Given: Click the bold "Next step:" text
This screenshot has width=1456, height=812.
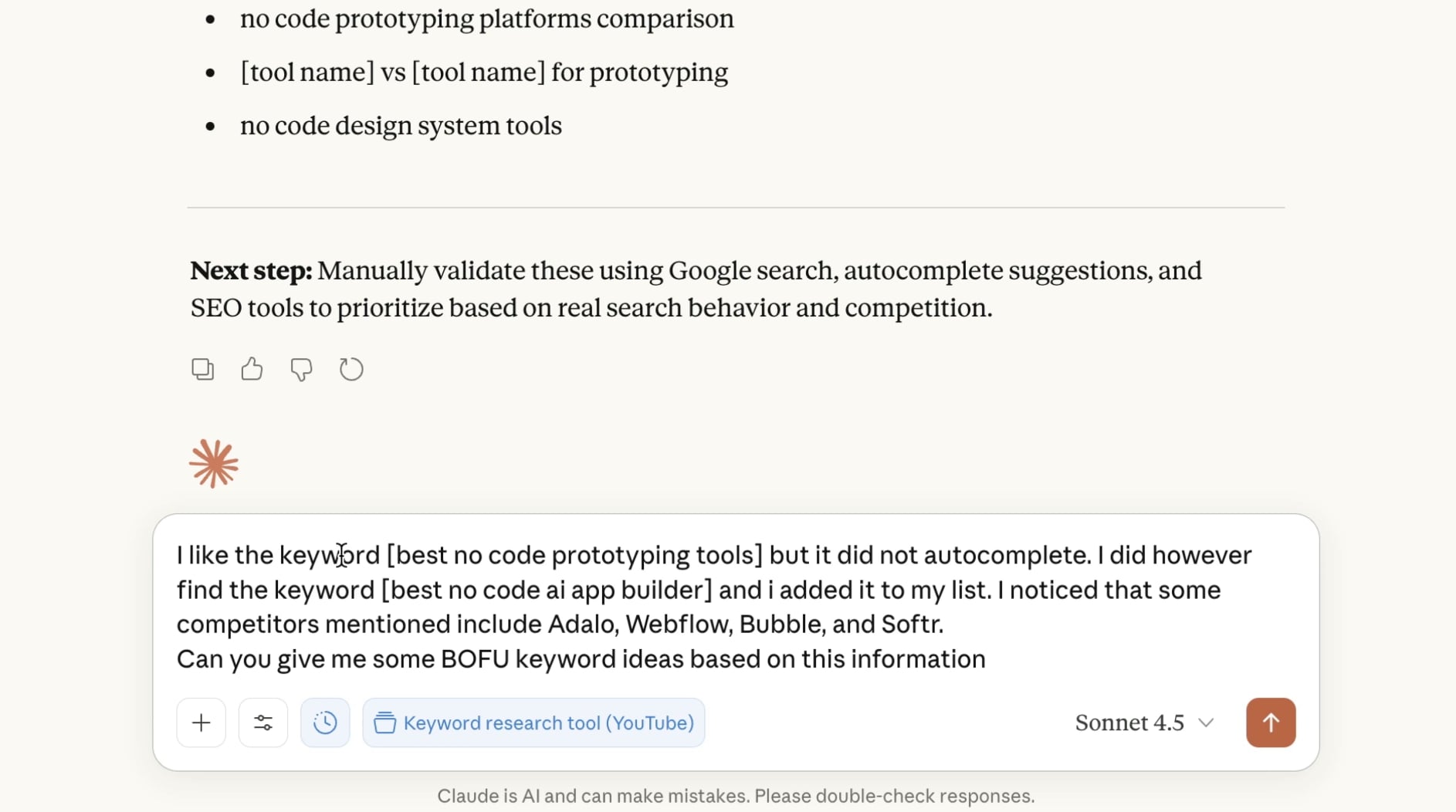Looking at the screenshot, I should pyautogui.click(x=251, y=271).
